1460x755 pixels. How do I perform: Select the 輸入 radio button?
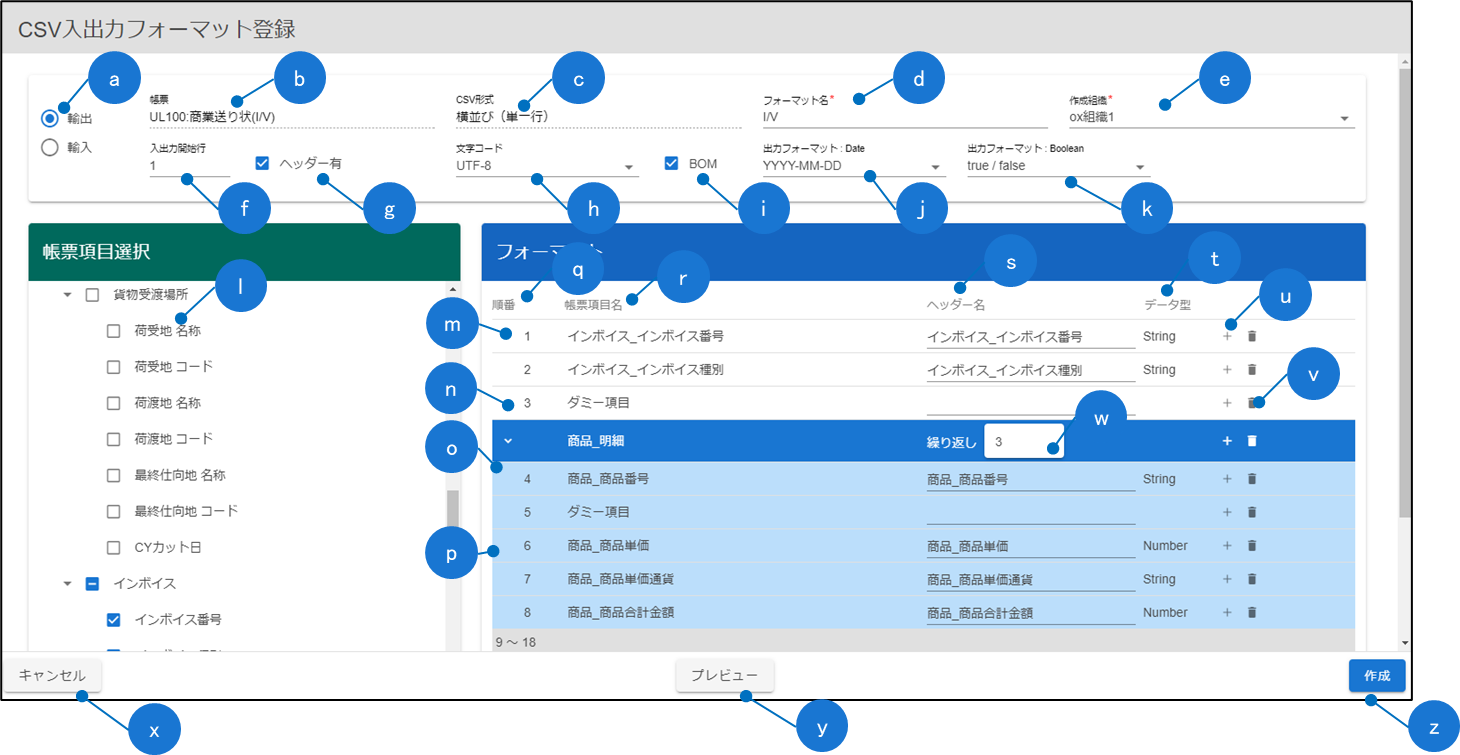click(49, 148)
